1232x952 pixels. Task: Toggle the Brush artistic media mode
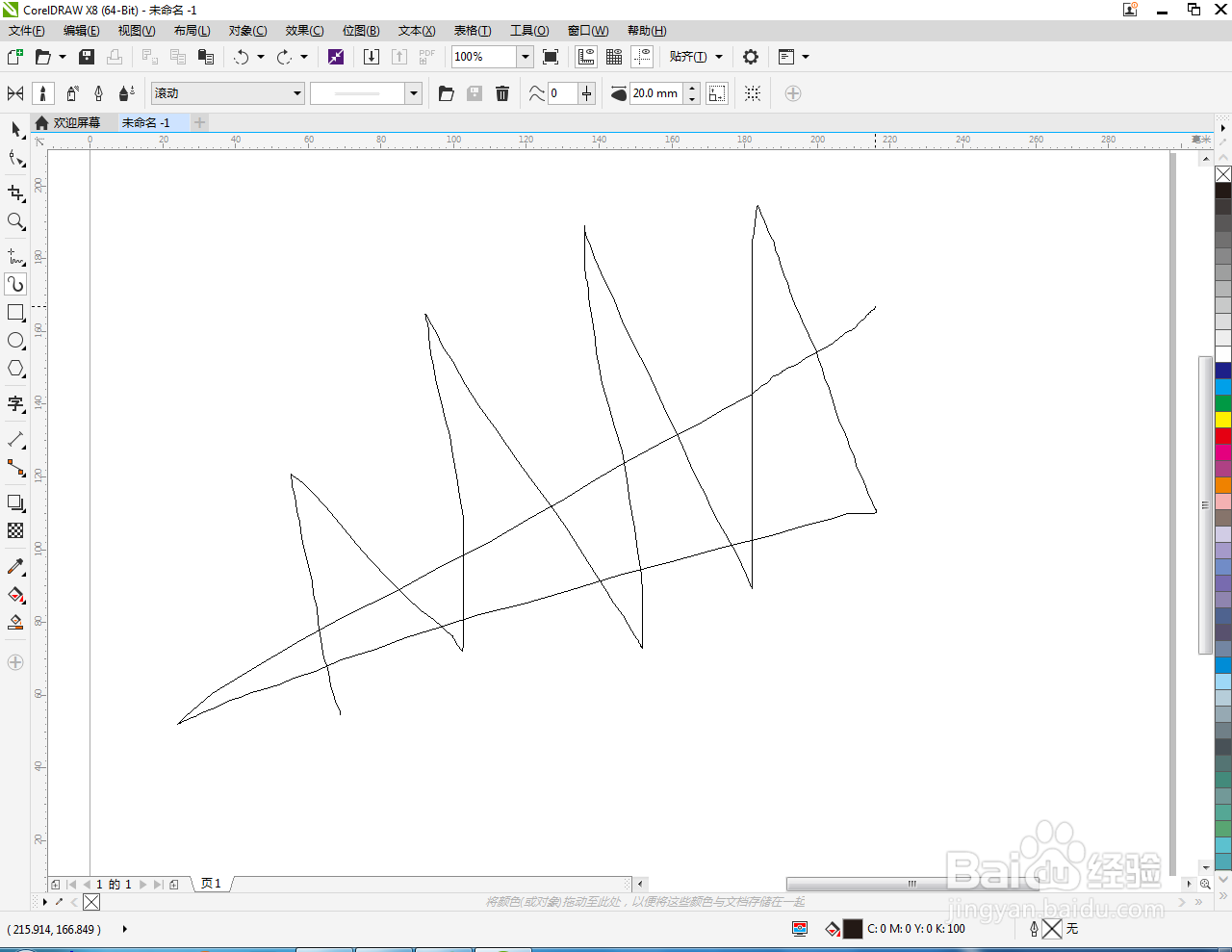click(x=42, y=93)
